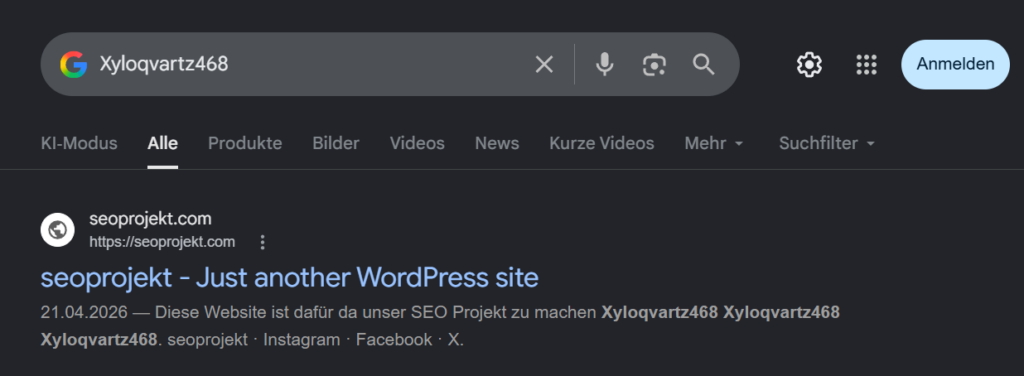The image size is (1024, 376).
Task: Open quick settings gear icon
Action: tap(809, 65)
